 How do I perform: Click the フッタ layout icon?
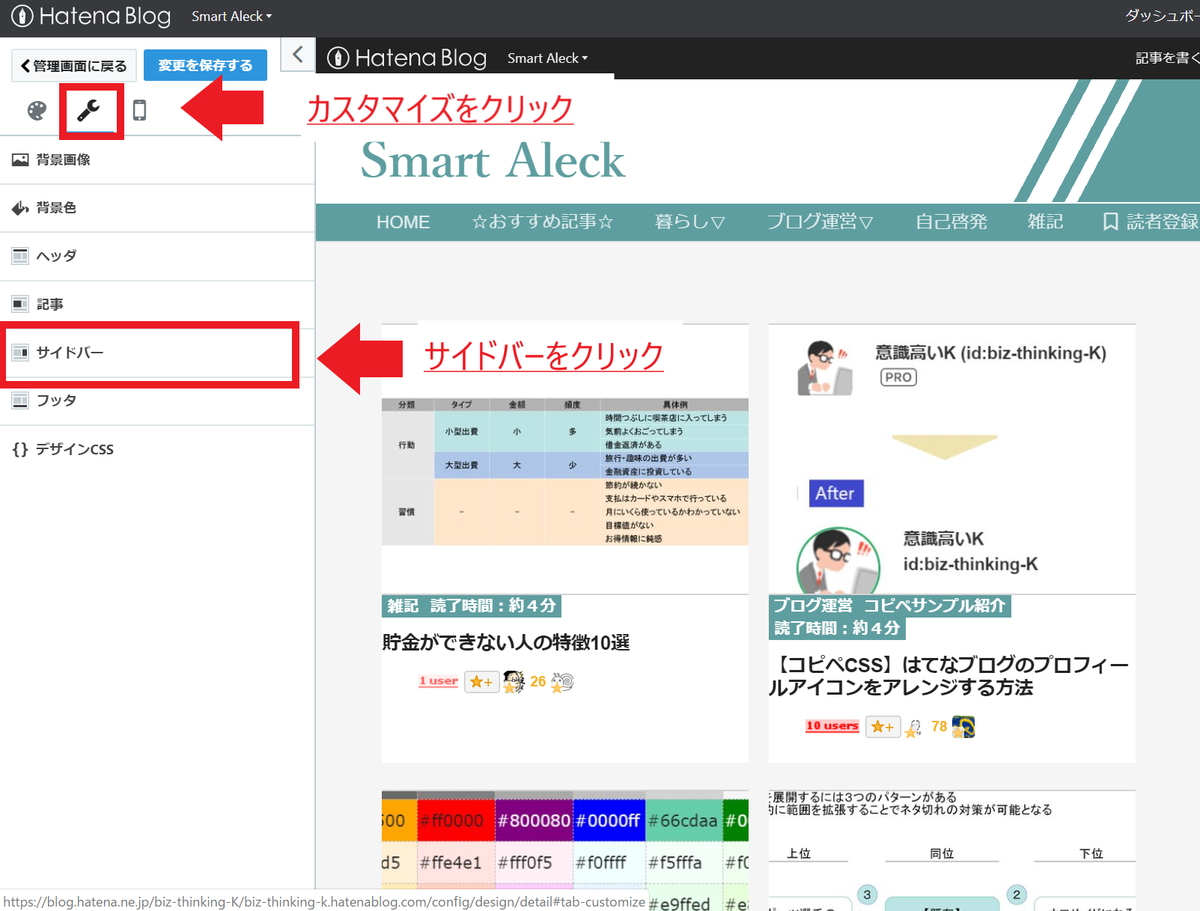[20, 400]
